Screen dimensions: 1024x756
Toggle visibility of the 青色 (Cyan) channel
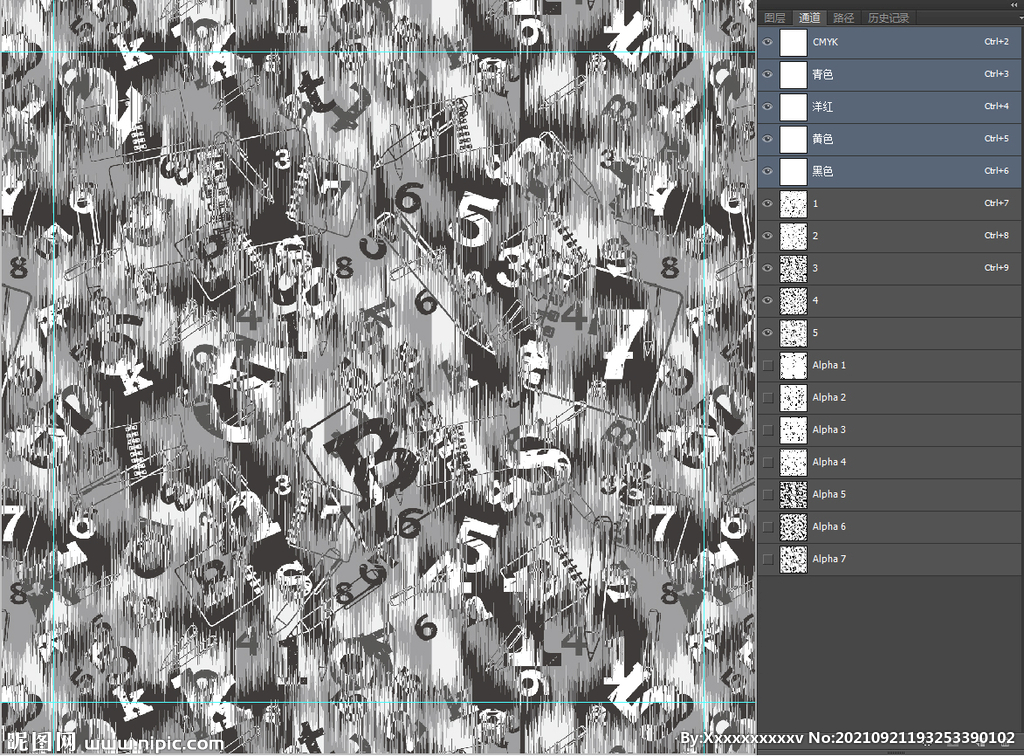click(768, 74)
